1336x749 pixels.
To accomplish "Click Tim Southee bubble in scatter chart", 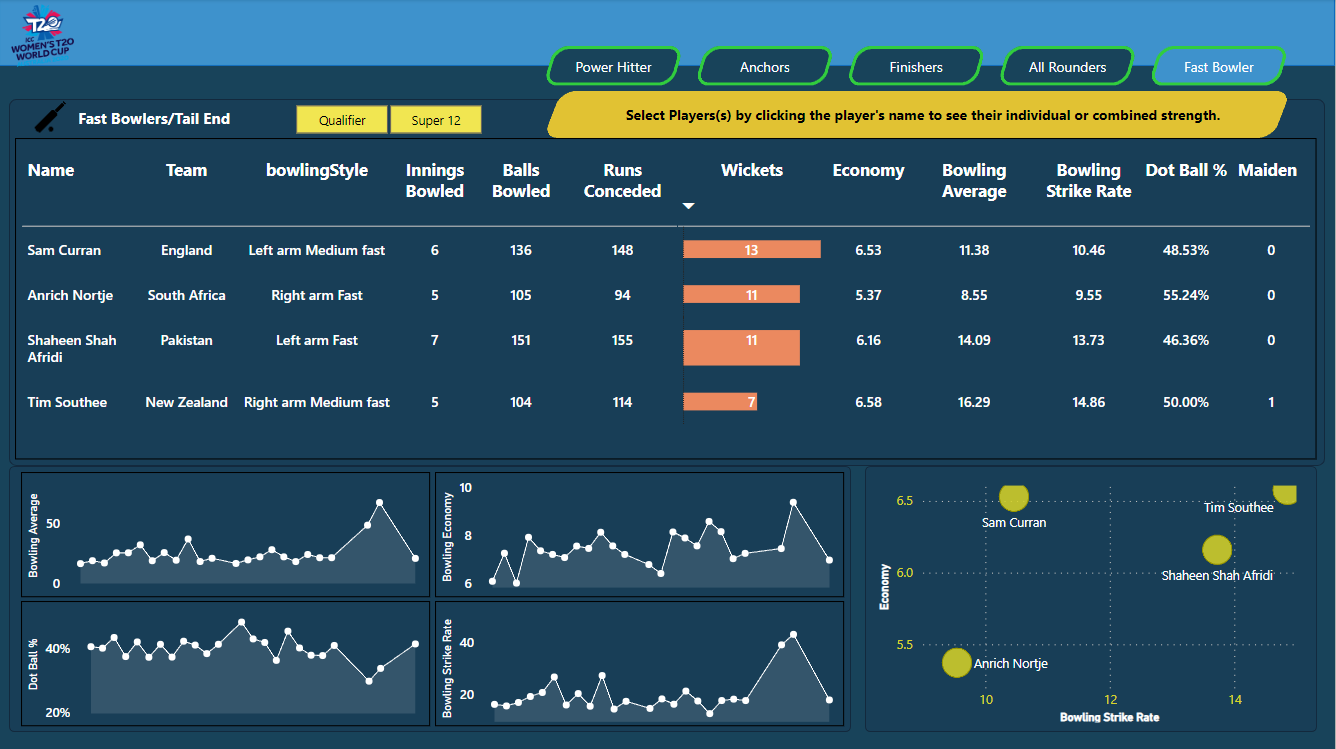I will tap(1285, 493).
